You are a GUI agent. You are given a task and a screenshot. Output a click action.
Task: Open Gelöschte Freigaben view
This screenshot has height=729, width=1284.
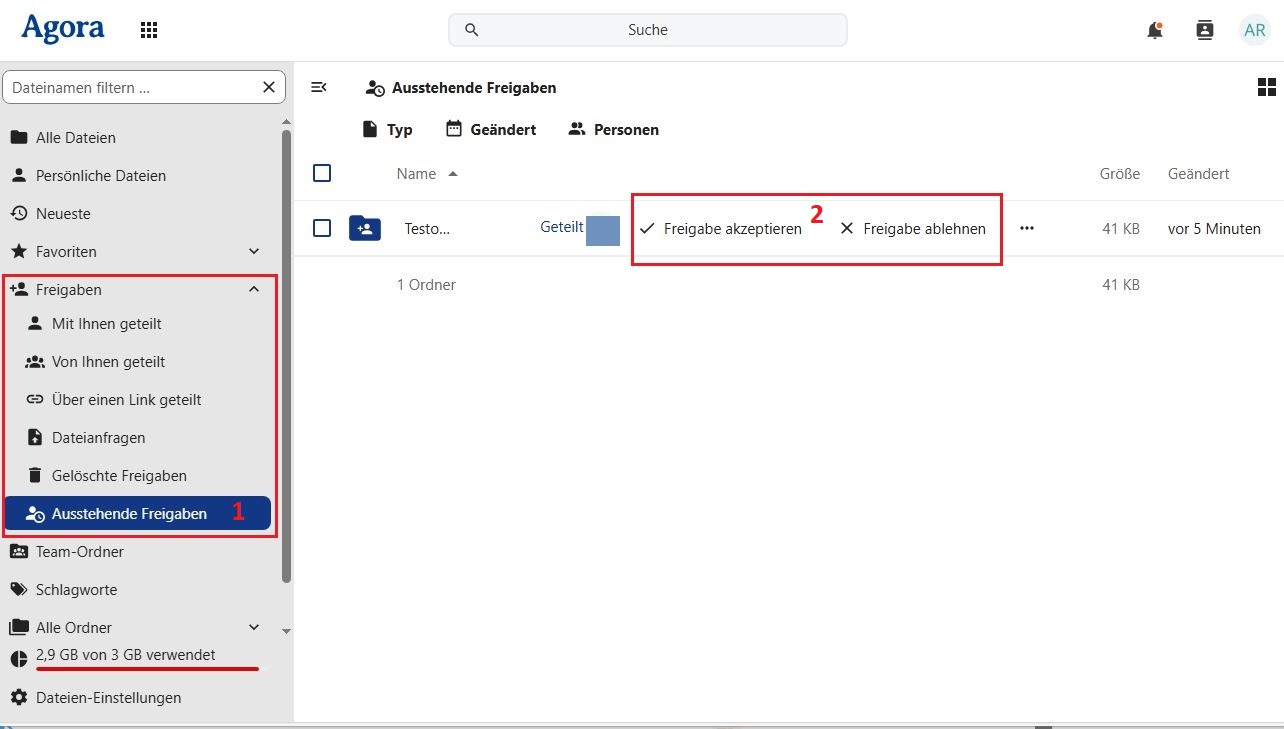tap(119, 476)
